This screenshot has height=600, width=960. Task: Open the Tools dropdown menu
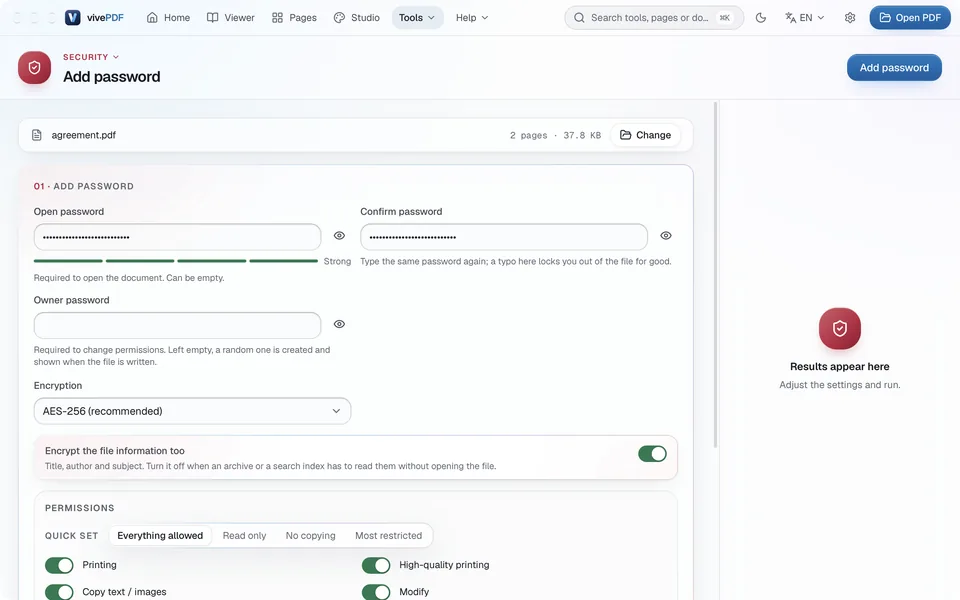pyautogui.click(x=417, y=18)
